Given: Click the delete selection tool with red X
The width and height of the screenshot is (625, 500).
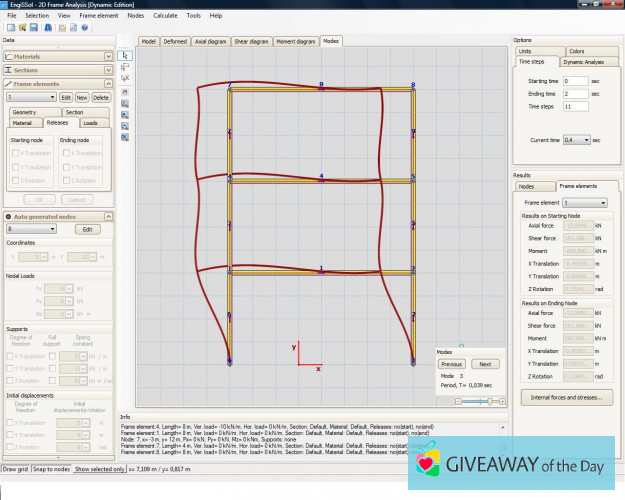Looking at the screenshot, I should tap(125, 78).
